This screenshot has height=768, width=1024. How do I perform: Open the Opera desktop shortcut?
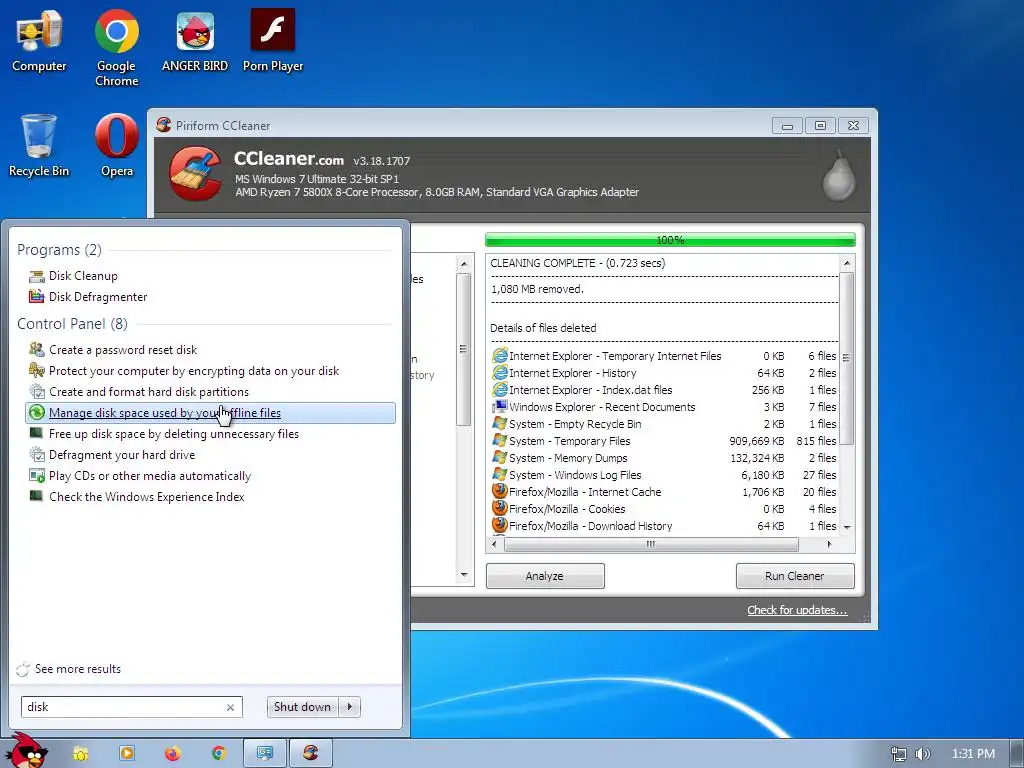pos(116,145)
